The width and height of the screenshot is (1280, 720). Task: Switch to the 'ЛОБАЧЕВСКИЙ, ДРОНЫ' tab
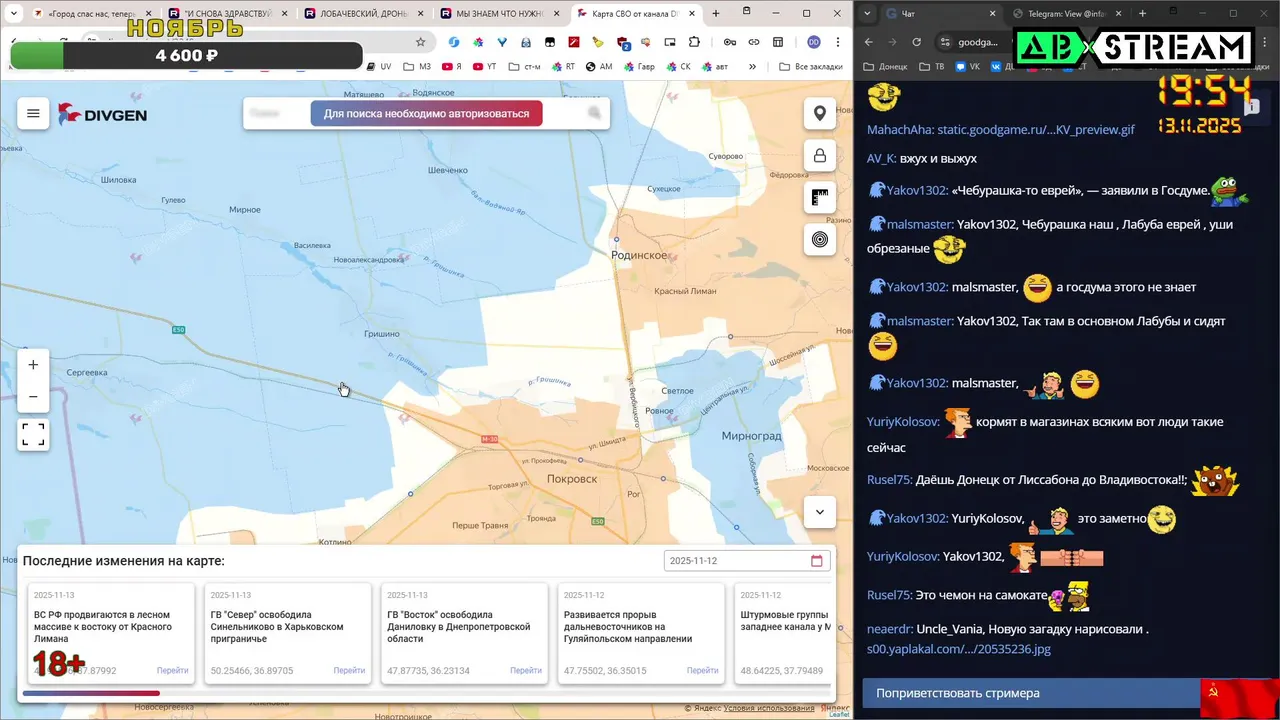pos(363,14)
